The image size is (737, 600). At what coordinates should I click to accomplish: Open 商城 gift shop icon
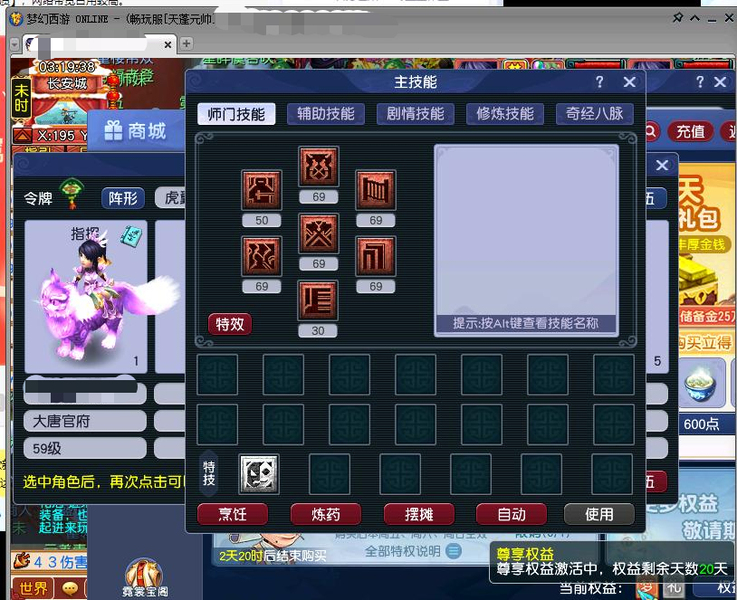(x=113, y=131)
